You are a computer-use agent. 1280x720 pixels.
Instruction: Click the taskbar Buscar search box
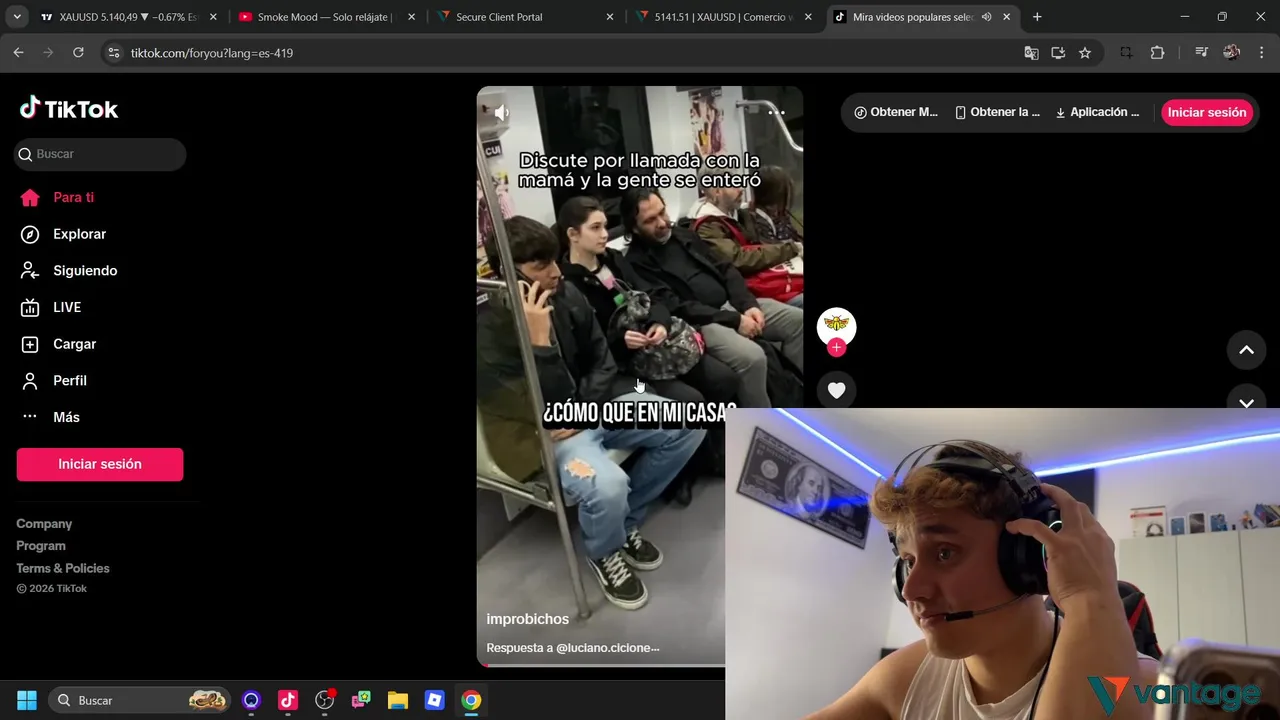(x=139, y=700)
